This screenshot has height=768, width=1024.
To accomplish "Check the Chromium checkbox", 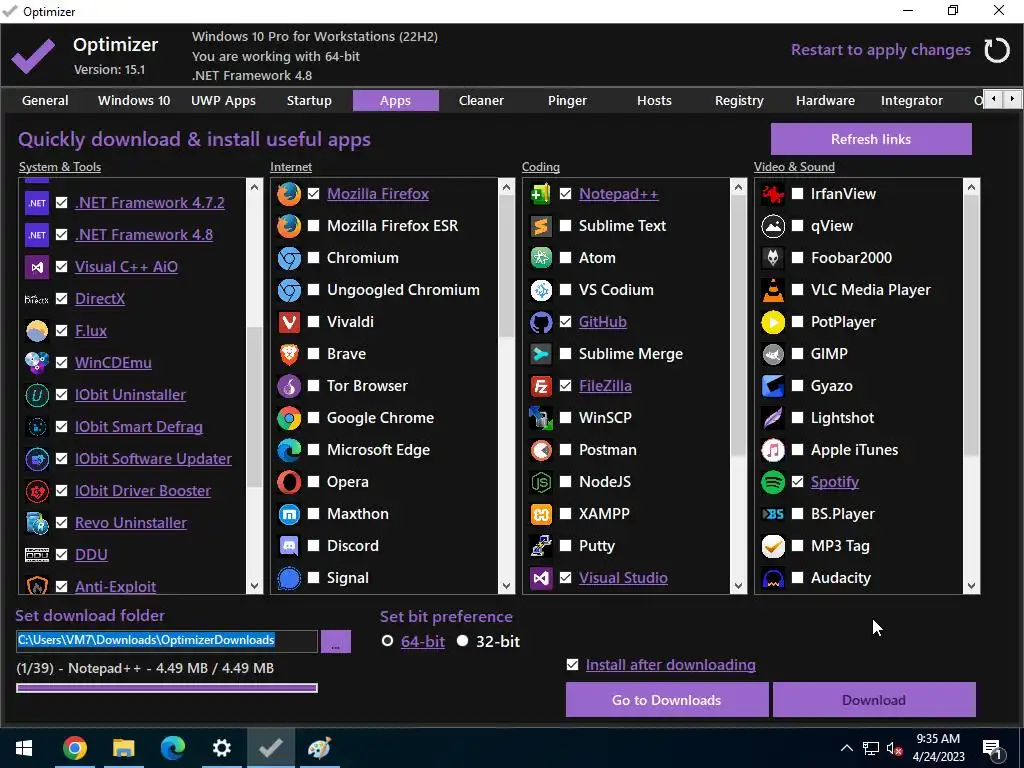I will point(313,258).
